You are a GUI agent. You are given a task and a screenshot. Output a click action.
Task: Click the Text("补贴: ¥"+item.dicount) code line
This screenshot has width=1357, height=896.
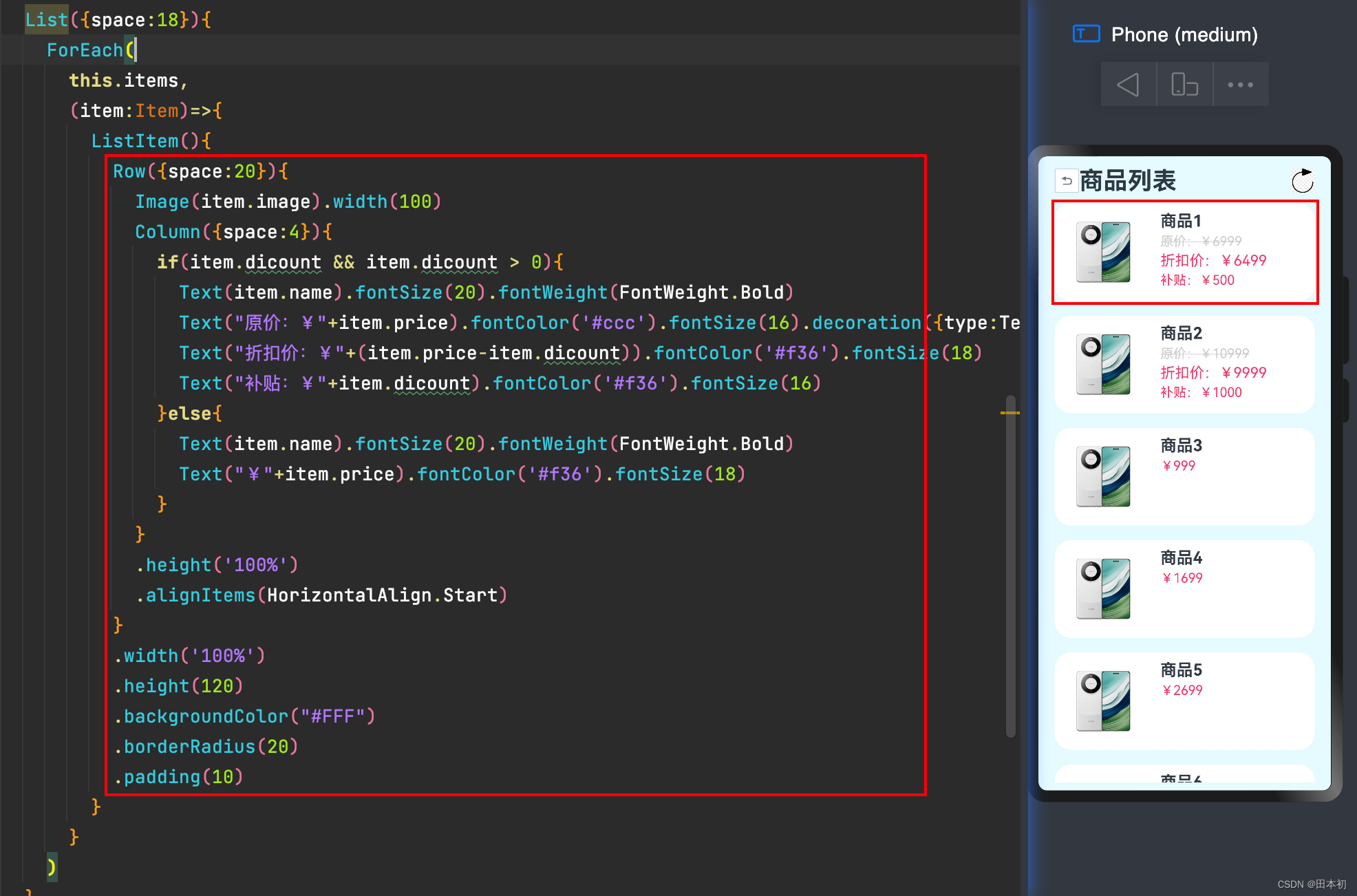coord(500,383)
